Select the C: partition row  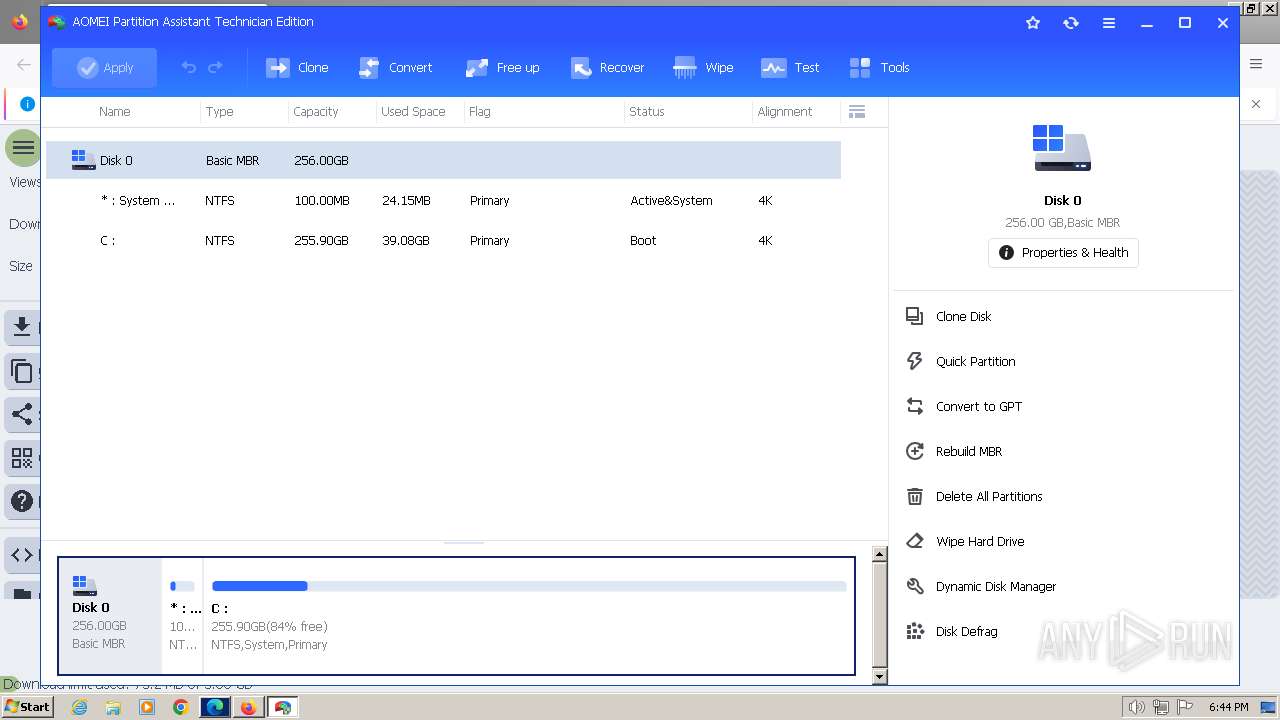pos(443,240)
